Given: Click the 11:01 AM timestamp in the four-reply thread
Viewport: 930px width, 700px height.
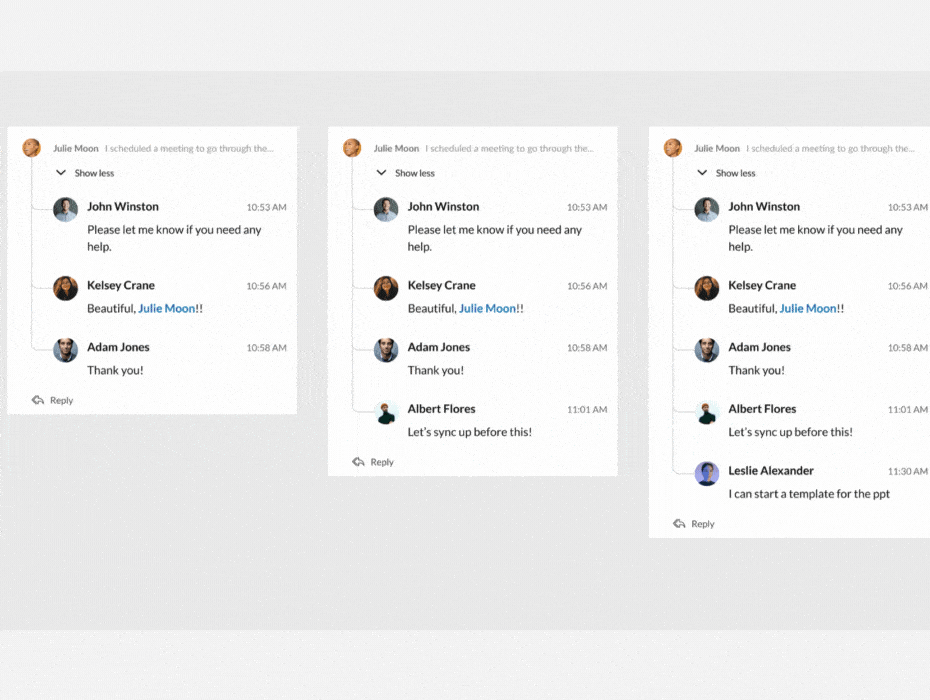Looking at the screenshot, I should 586,410.
